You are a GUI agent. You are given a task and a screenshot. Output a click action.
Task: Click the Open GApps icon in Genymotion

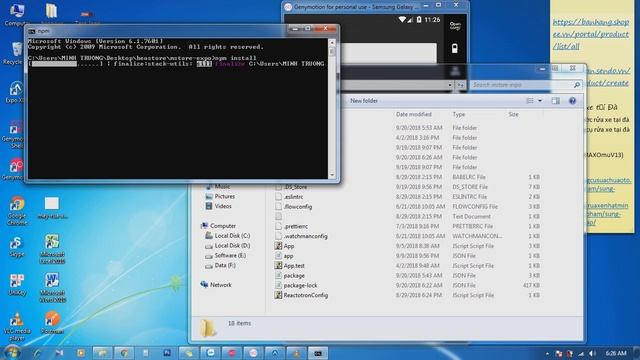455,26
